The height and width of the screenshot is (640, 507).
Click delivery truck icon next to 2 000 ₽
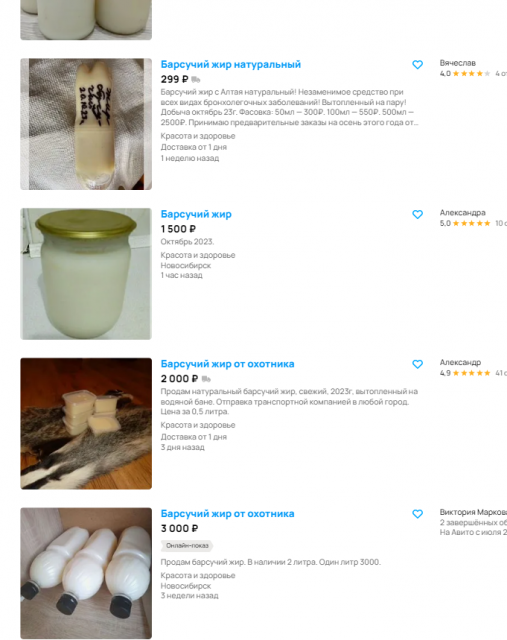click(206, 379)
